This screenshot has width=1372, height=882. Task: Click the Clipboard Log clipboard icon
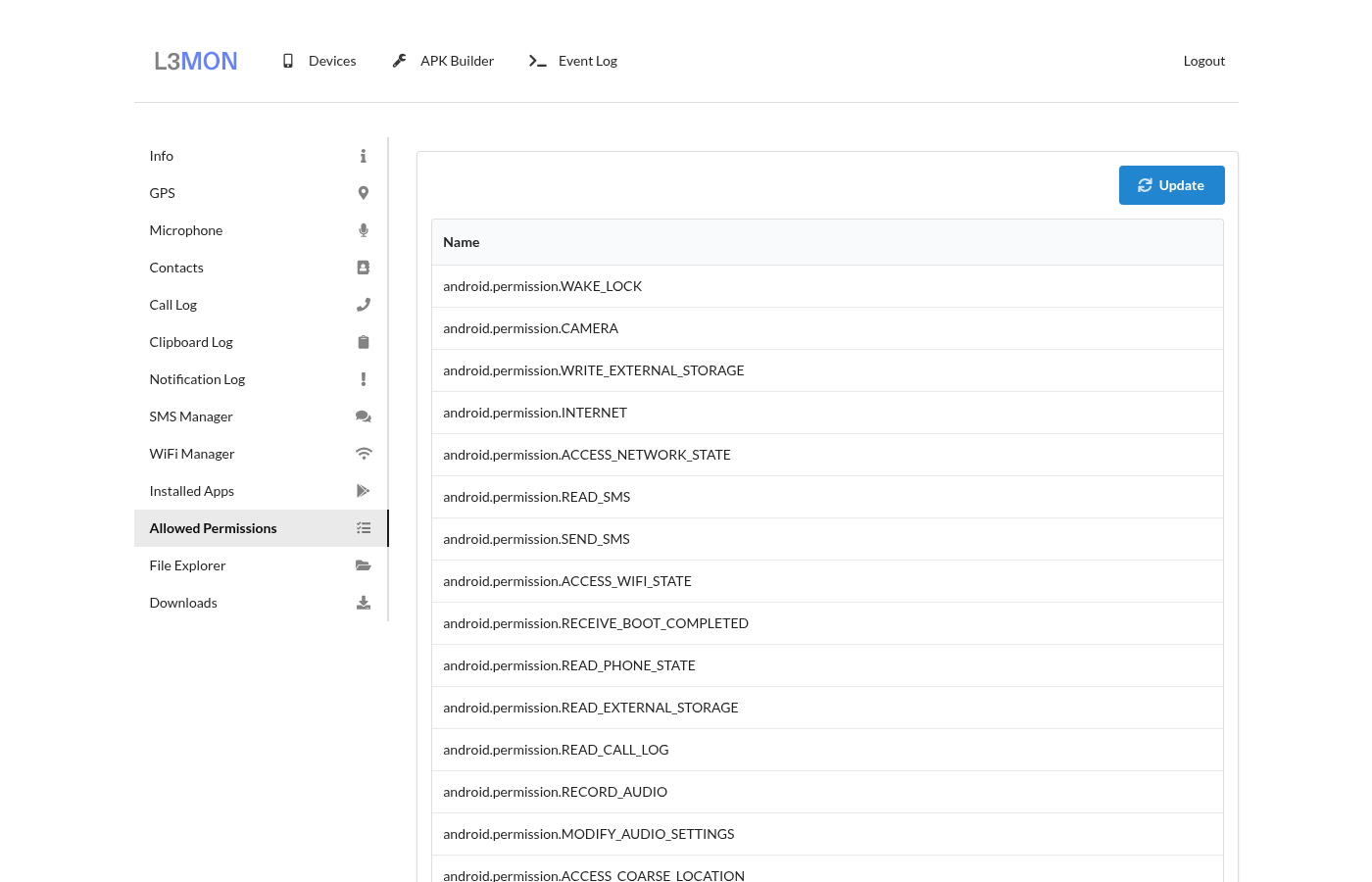click(x=364, y=342)
